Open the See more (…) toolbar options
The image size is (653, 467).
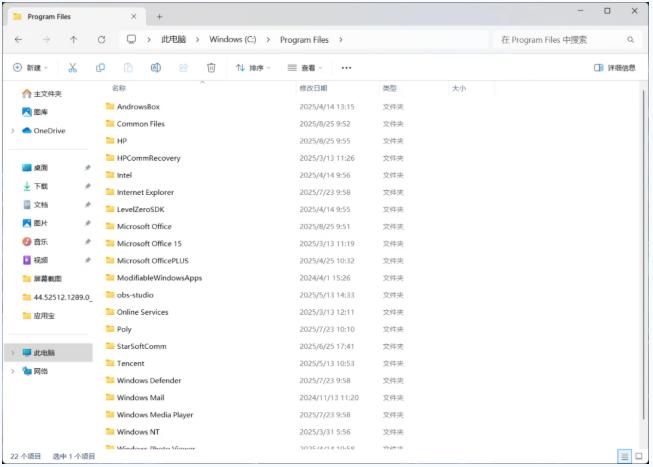click(x=346, y=68)
